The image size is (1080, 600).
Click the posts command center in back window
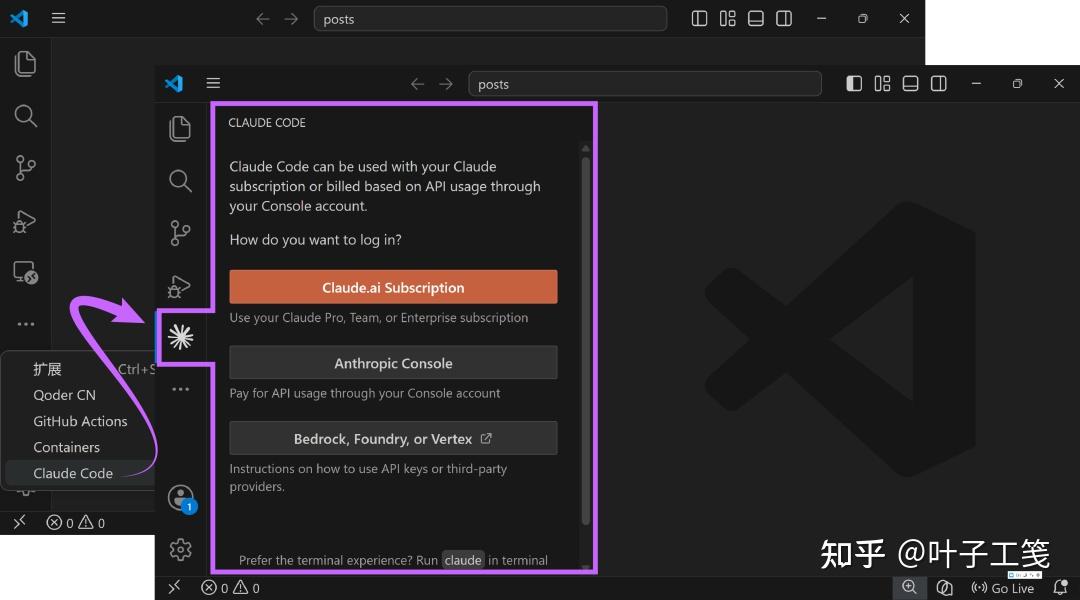tap(490, 19)
